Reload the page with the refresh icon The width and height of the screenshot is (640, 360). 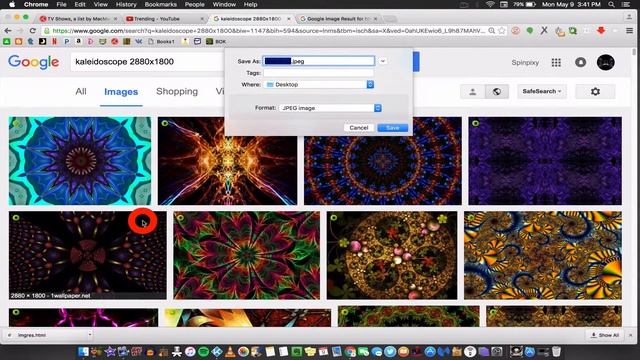tap(33, 31)
